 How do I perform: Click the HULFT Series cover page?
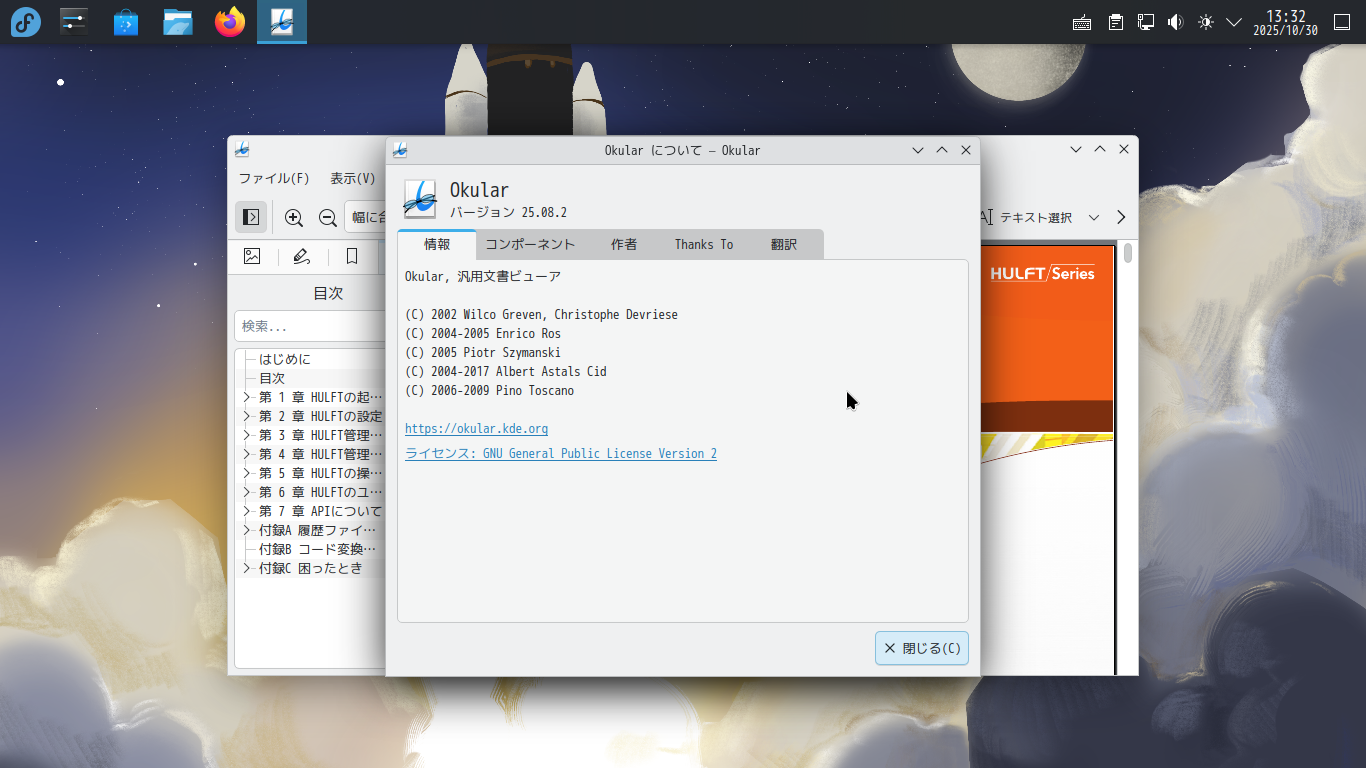point(1047,460)
